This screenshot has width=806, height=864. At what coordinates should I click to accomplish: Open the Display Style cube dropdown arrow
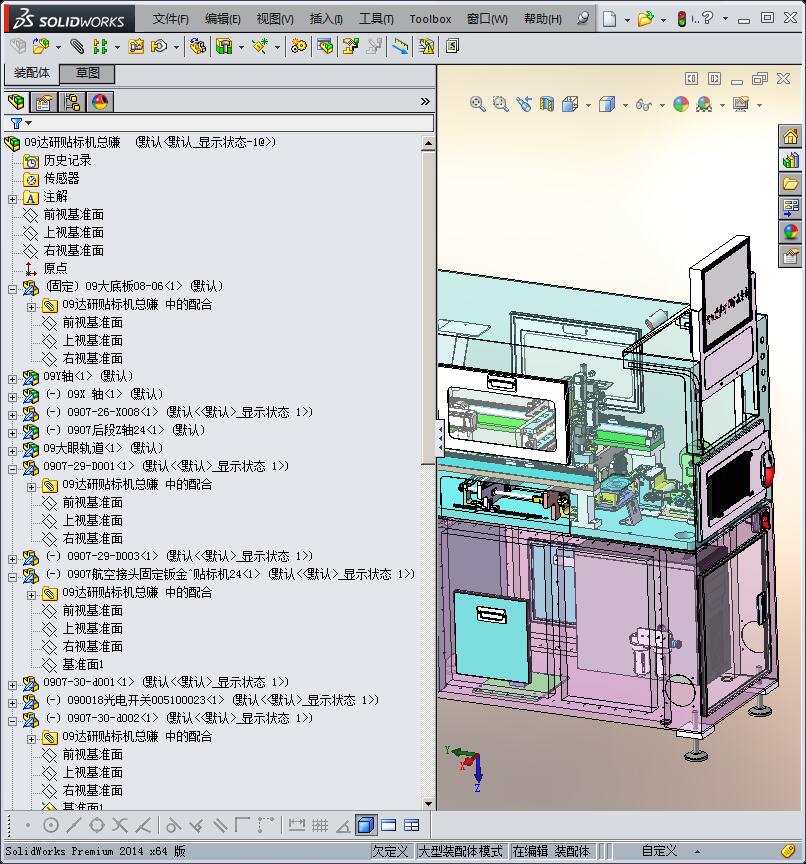(625, 105)
